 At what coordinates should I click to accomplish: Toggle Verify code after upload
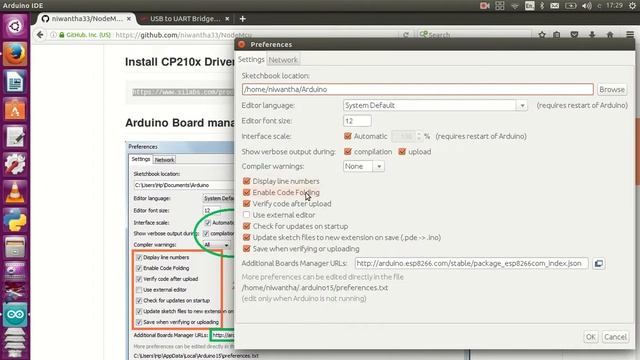coord(247,203)
